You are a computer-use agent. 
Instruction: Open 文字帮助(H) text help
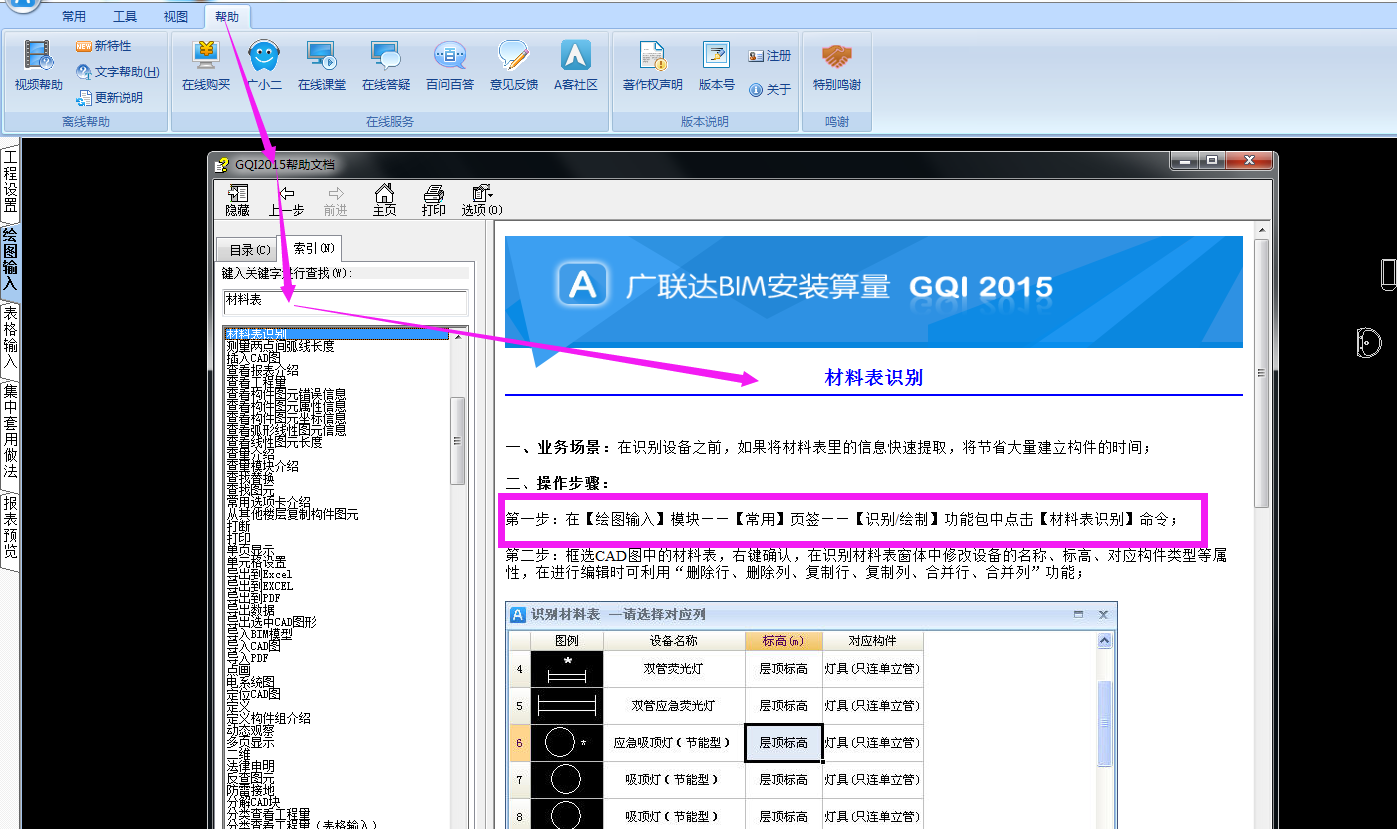click(x=118, y=72)
